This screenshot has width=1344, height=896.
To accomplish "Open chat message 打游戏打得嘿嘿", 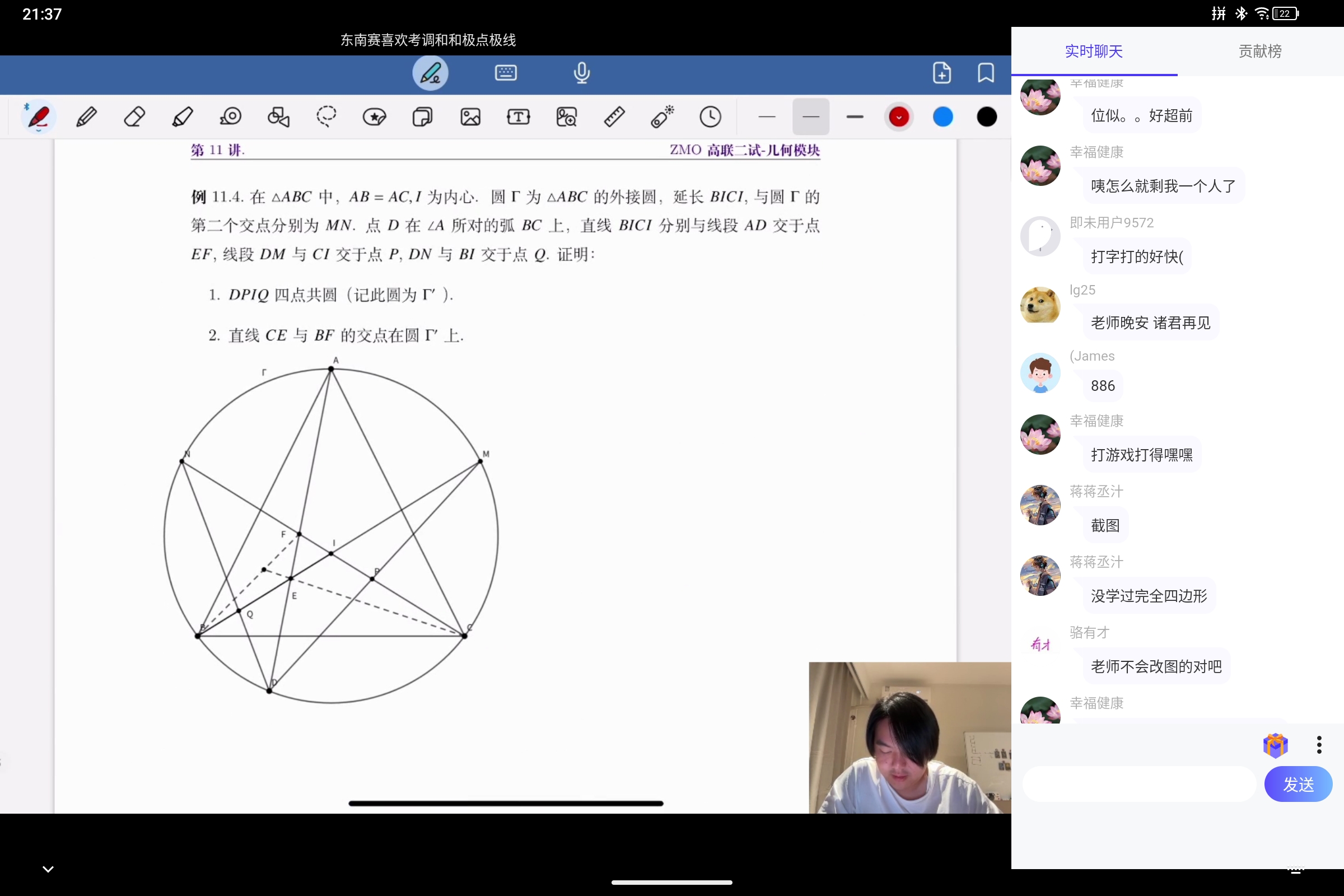I will [x=1141, y=455].
